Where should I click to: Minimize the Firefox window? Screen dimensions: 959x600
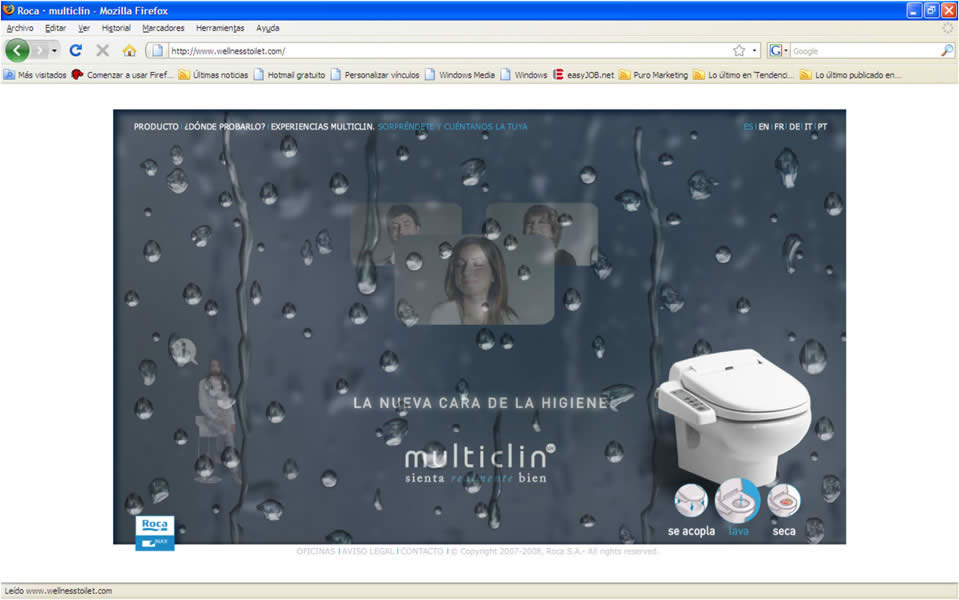click(914, 10)
